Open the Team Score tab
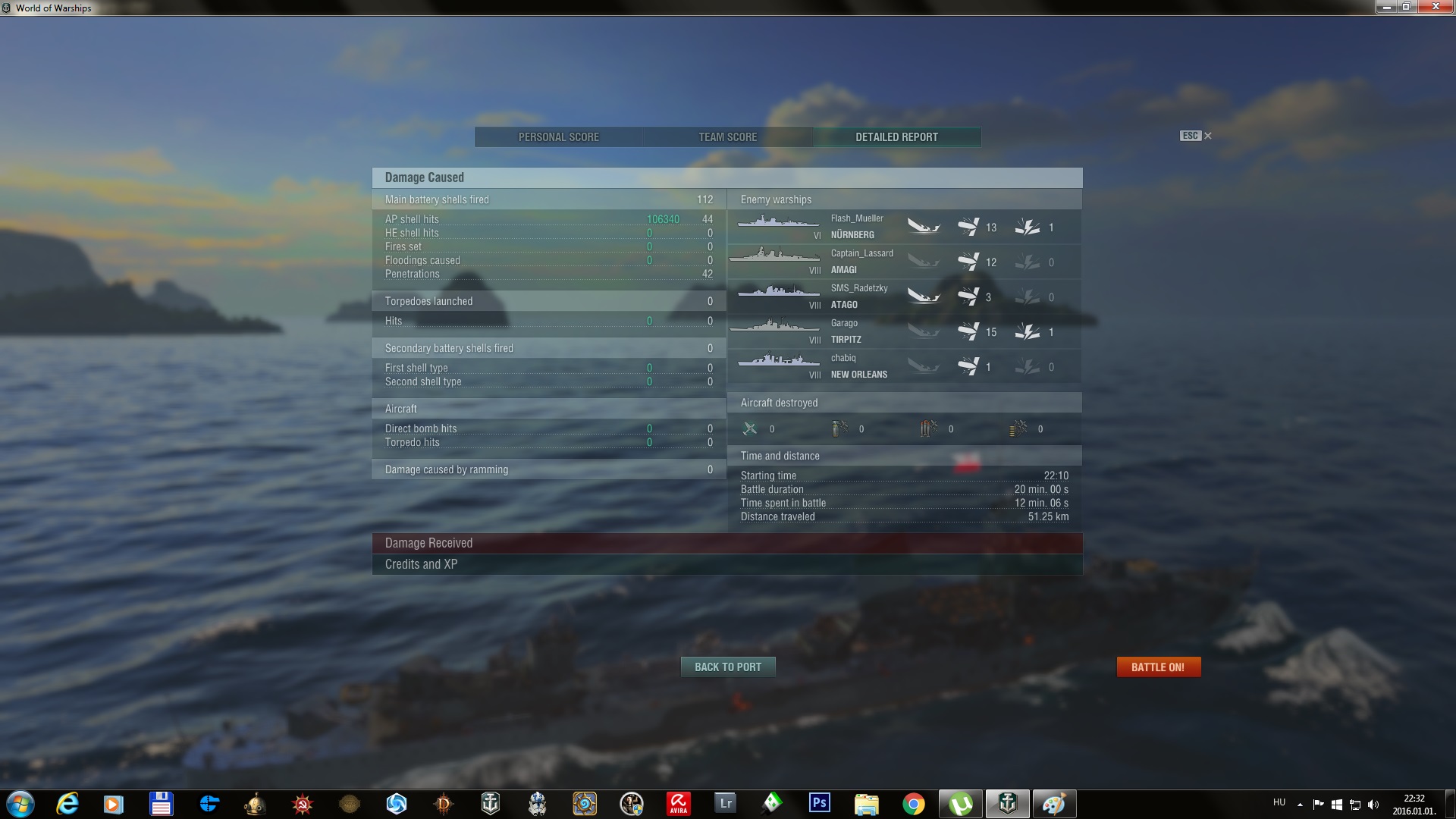This screenshot has height=819, width=1456. (x=728, y=137)
